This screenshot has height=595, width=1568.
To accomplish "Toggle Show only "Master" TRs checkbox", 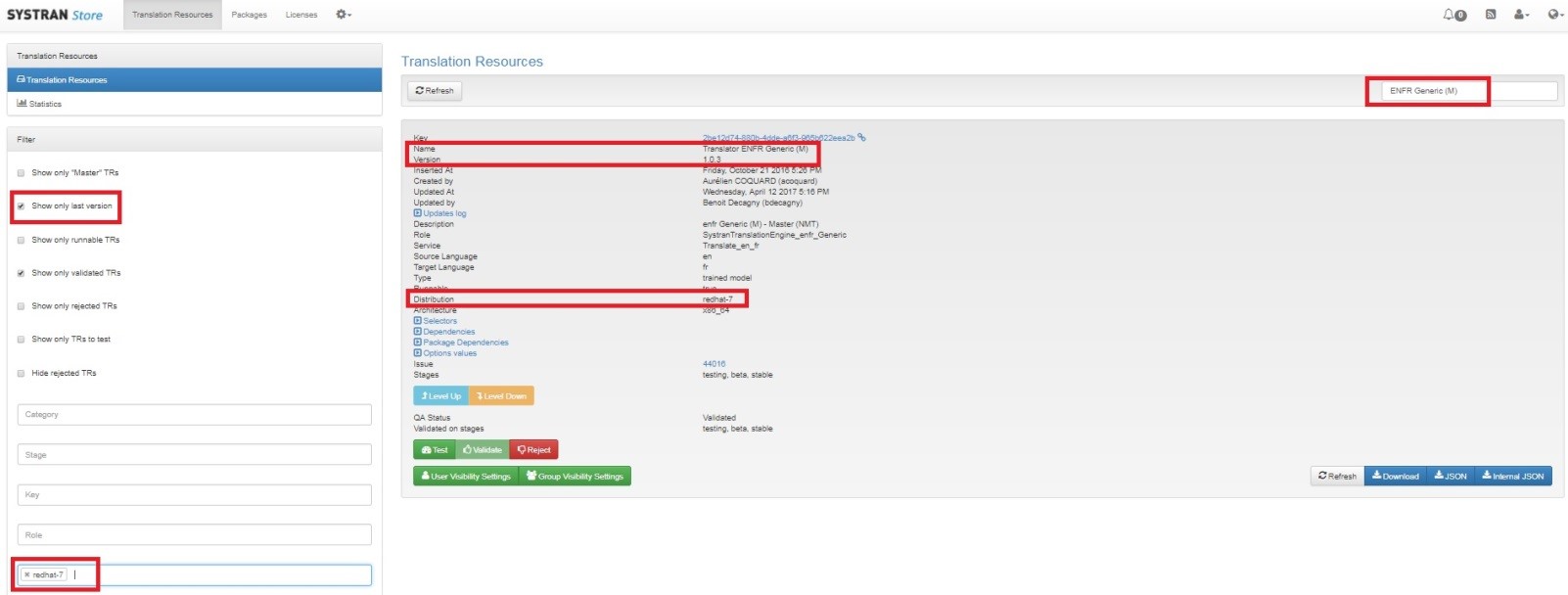I will click(x=21, y=173).
